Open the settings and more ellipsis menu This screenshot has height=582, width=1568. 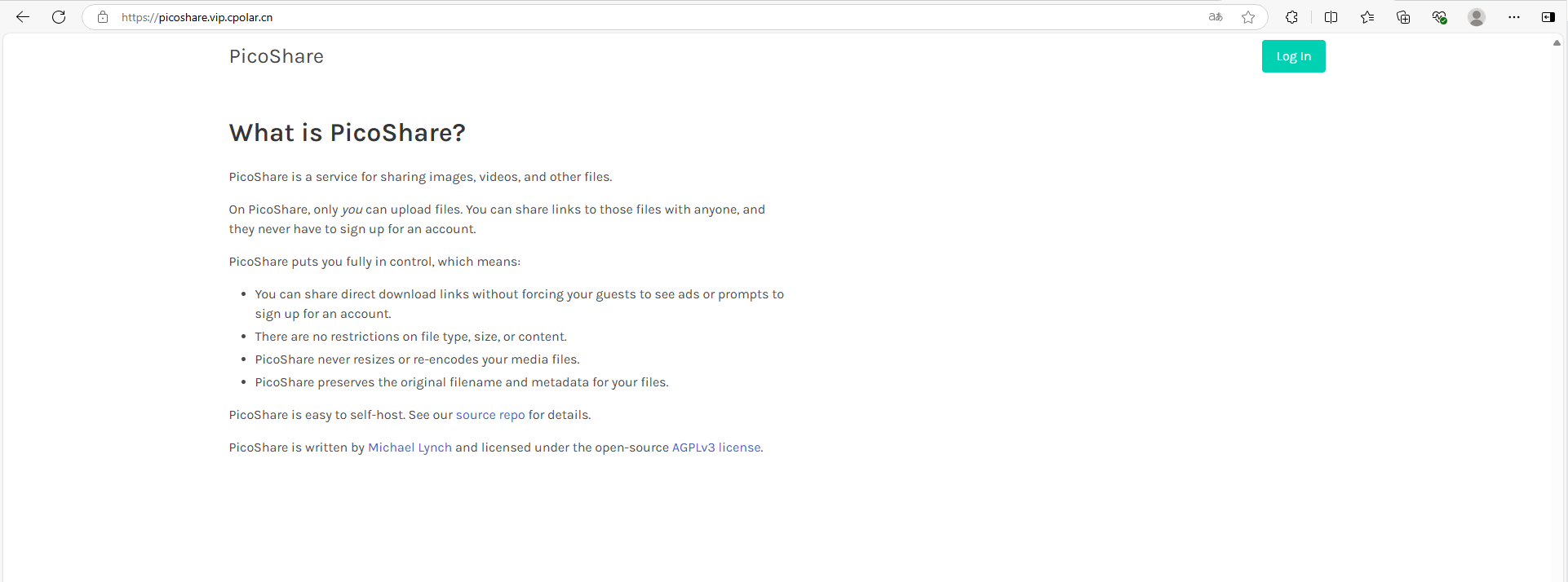coord(1514,17)
